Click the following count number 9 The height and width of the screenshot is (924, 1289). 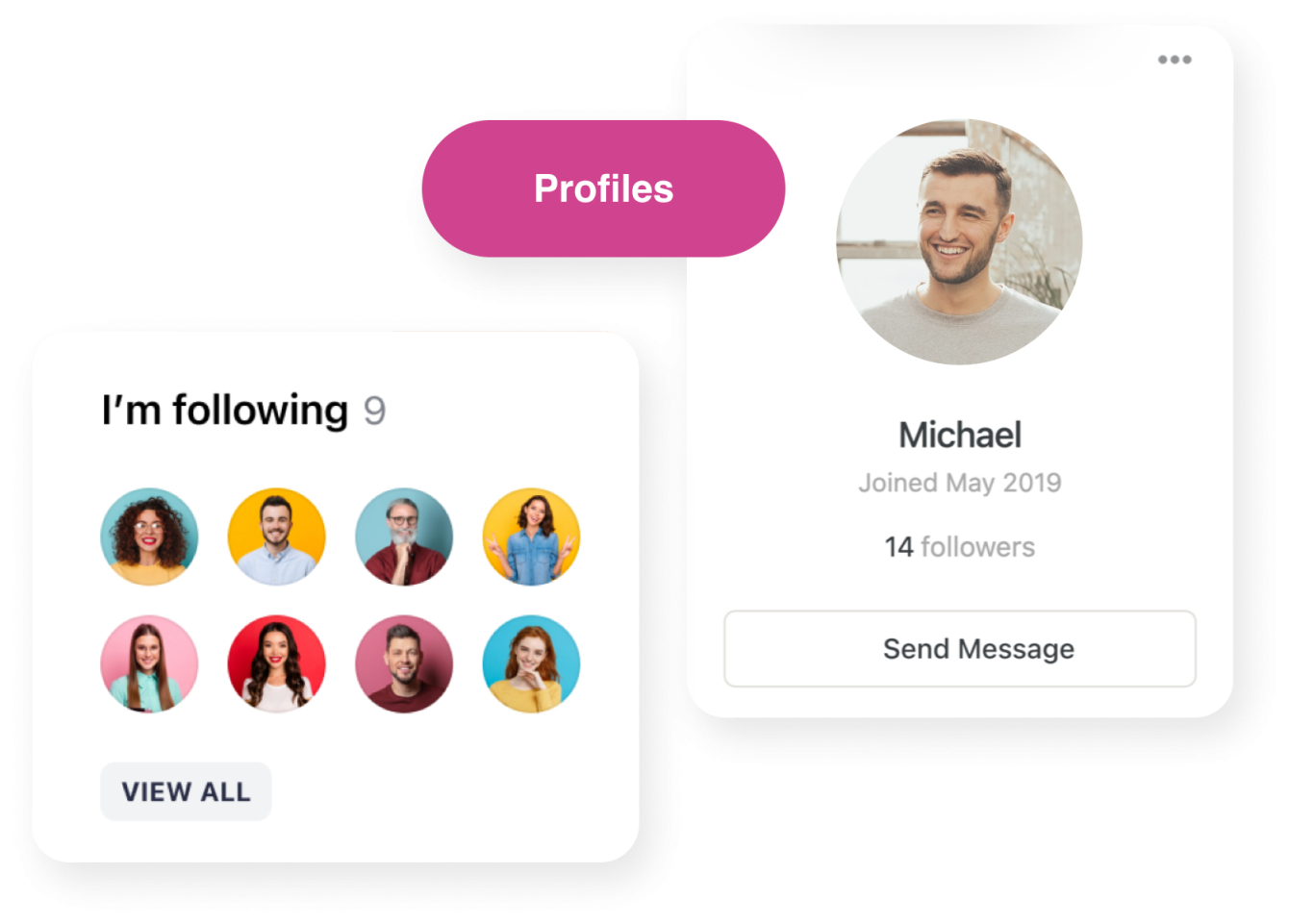coord(374,412)
